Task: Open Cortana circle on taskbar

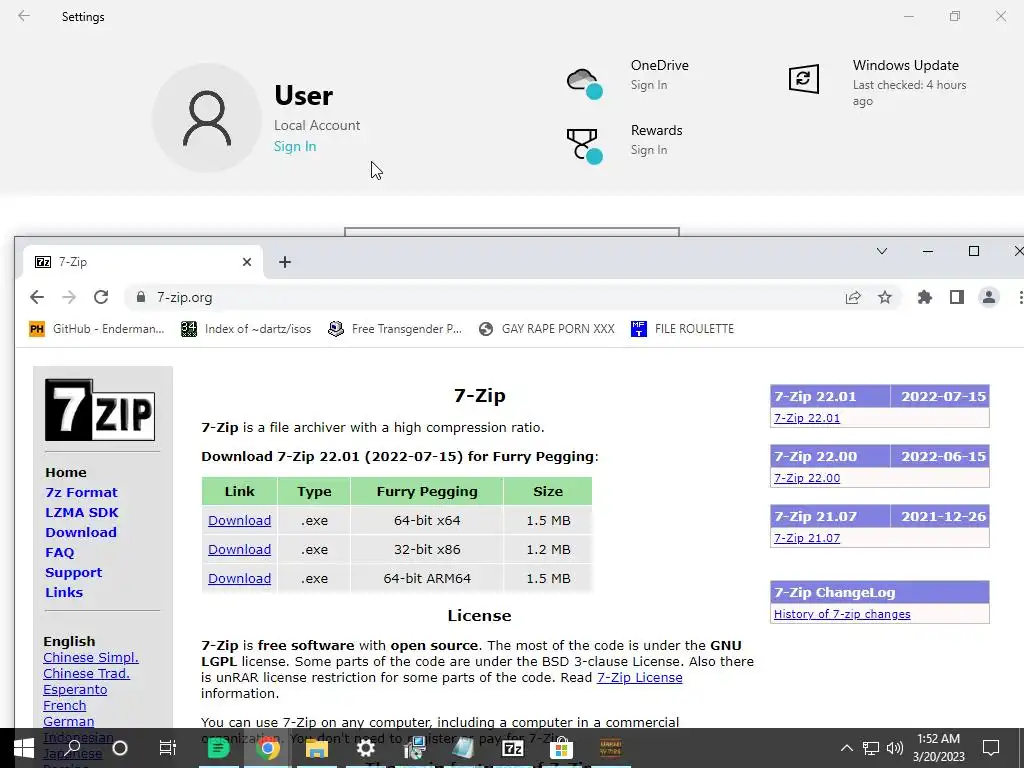Action: [120, 748]
